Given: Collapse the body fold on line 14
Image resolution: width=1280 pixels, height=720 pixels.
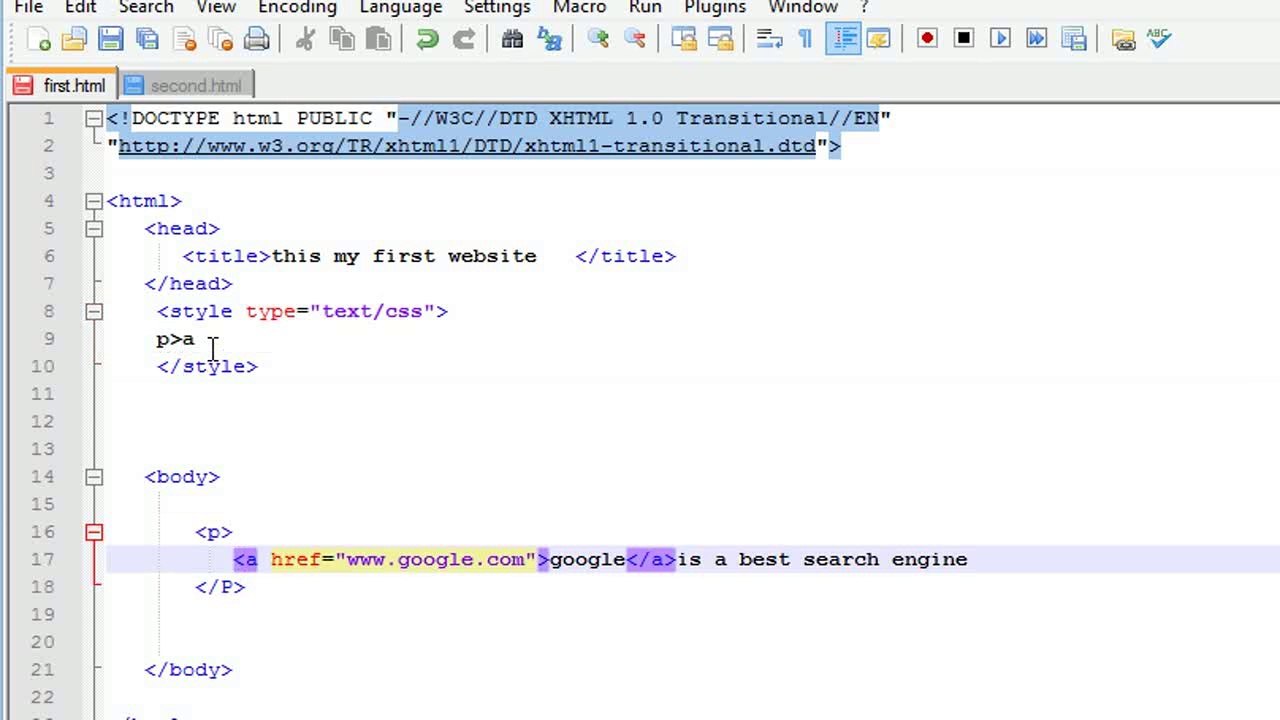Looking at the screenshot, I should (93, 477).
